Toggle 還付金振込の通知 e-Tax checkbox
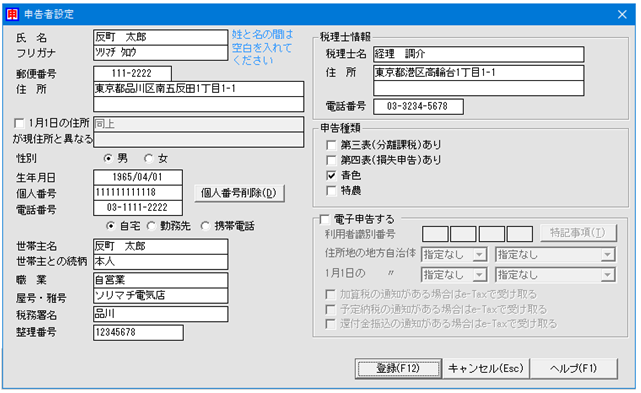641x393 pixels. pyautogui.click(x=330, y=324)
